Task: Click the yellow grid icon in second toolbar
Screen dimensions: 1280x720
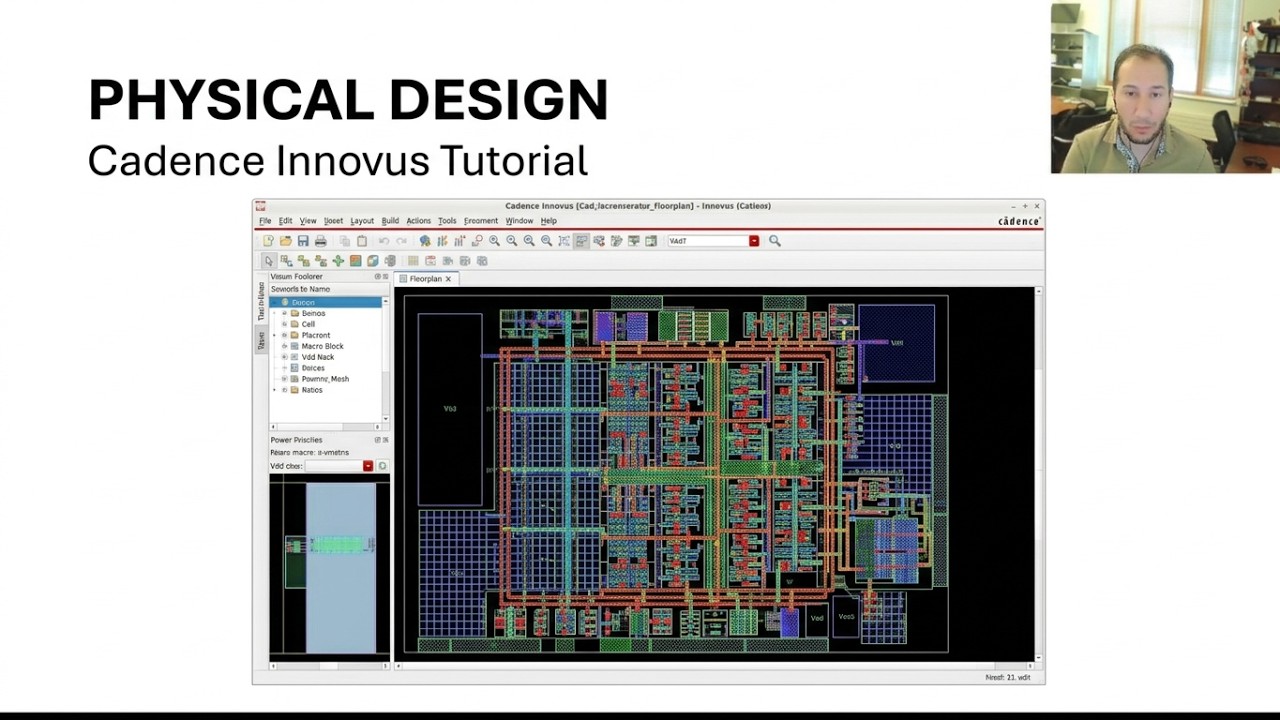Action: [x=413, y=261]
